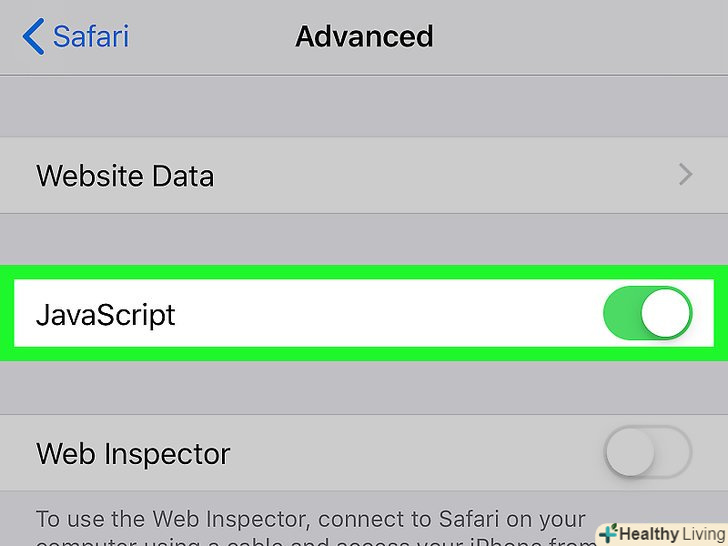
Task: Click gray spacer above Website Data row
Action: (364, 106)
